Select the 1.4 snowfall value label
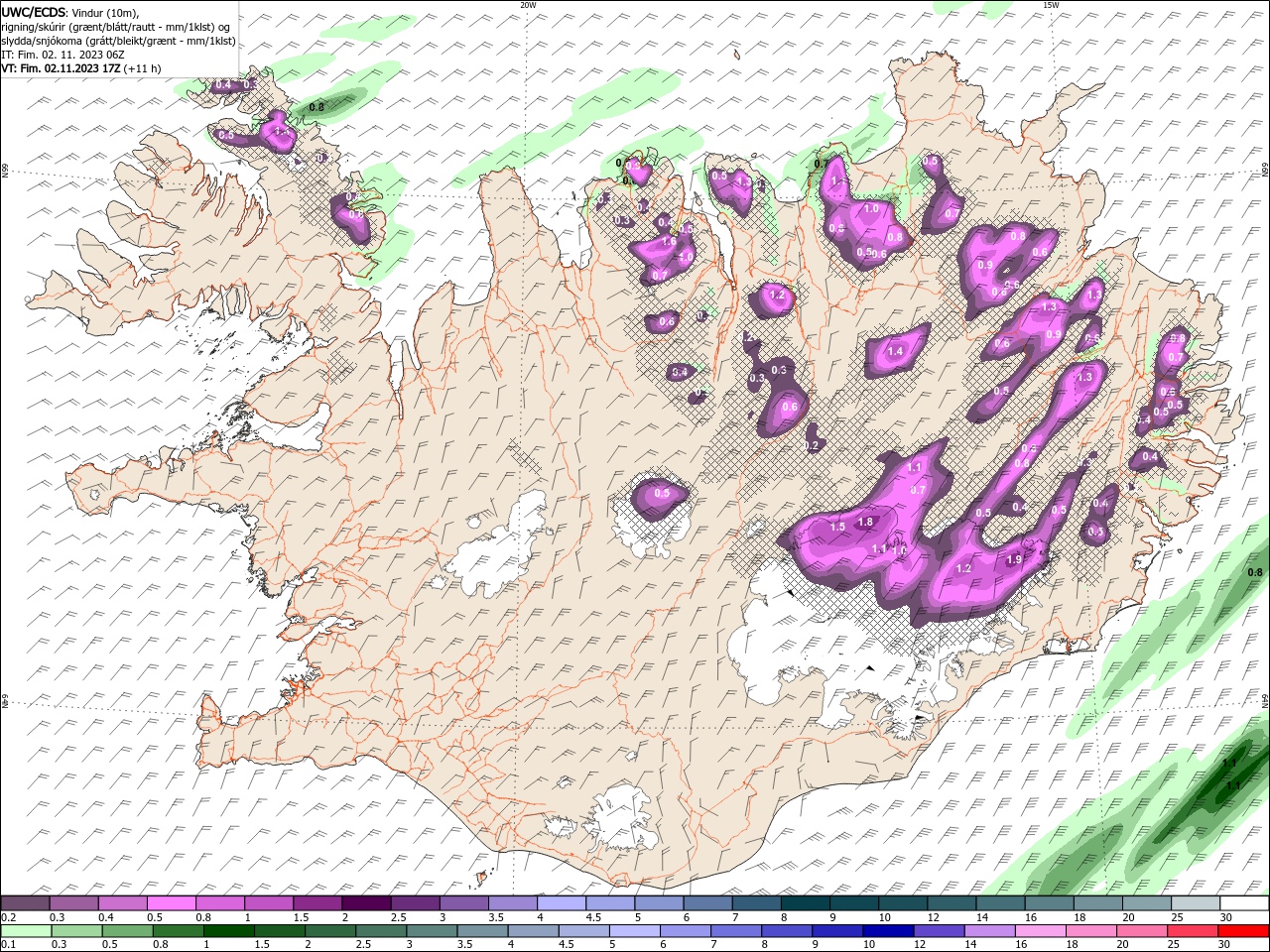This screenshot has height=952, width=1270. 895,351
